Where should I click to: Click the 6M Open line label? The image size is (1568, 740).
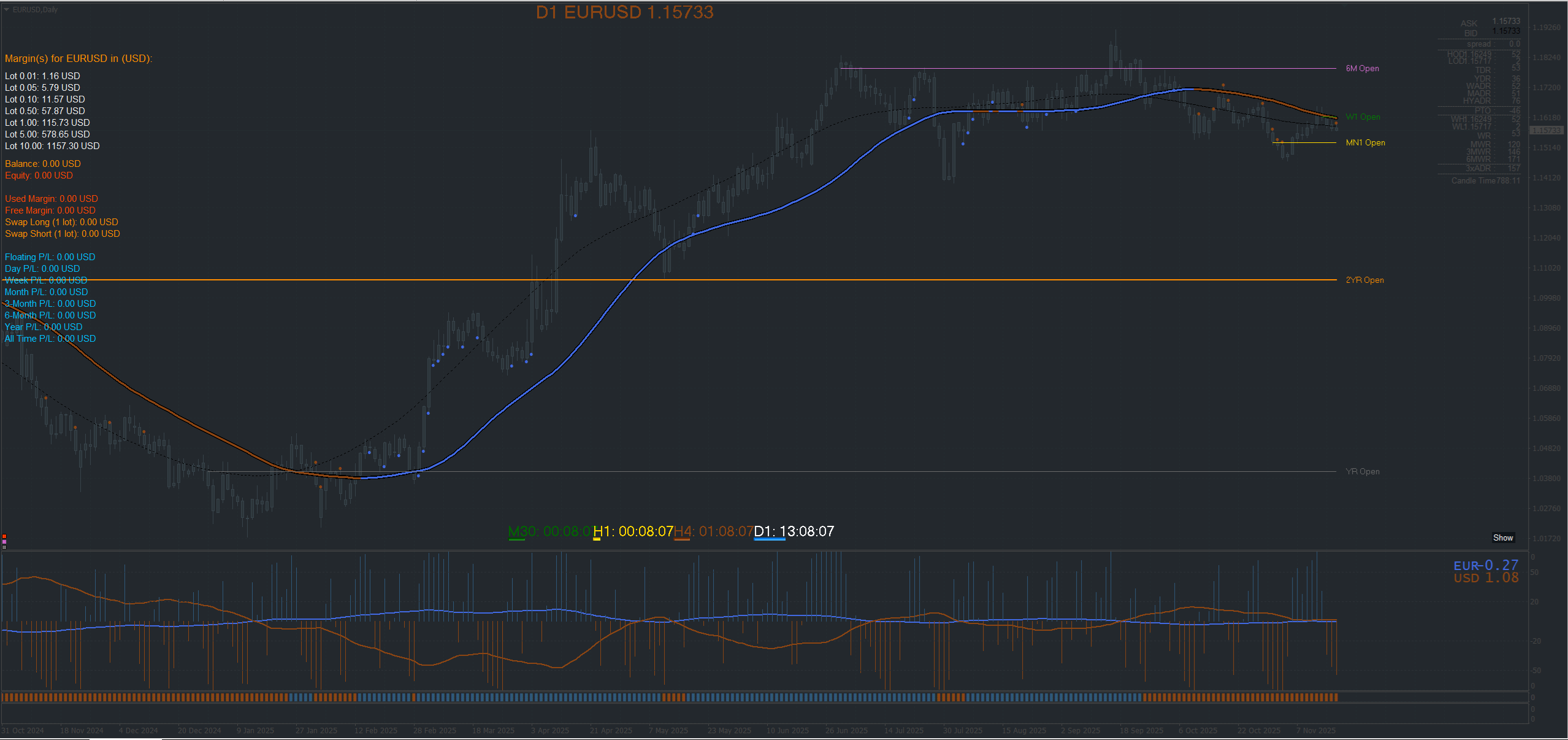click(1362, 68)
